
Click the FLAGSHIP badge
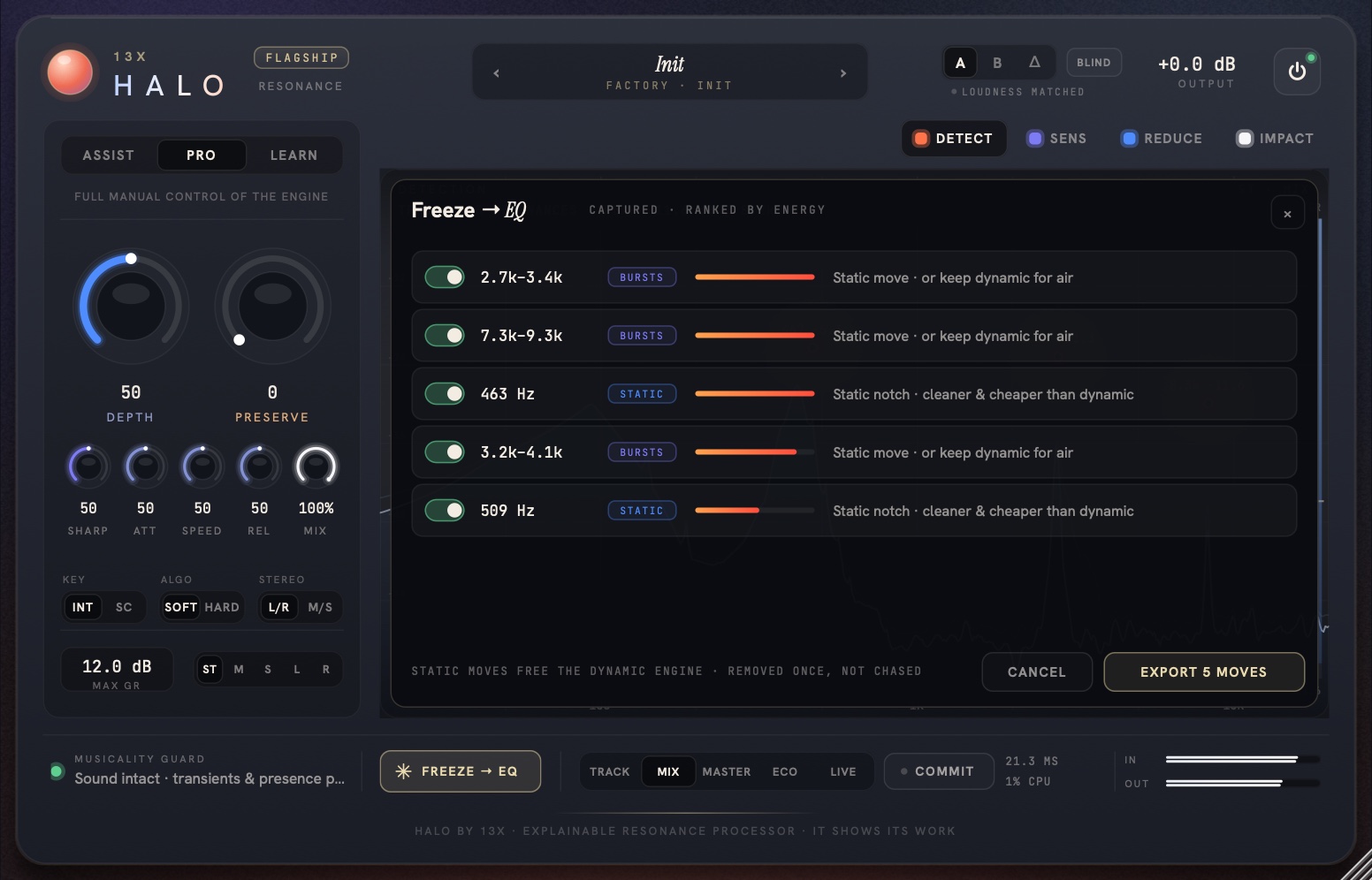[301, 57]
